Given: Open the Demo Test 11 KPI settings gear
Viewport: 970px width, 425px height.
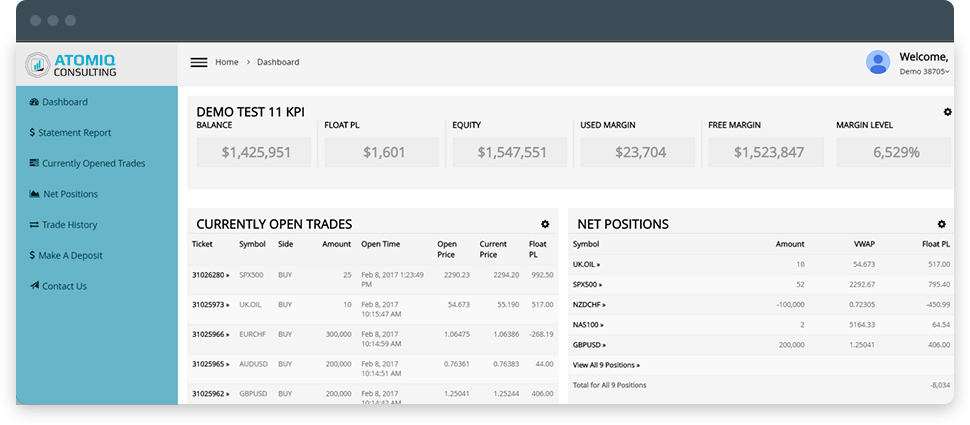Looking at the screenshot, I should coord(947,112).
